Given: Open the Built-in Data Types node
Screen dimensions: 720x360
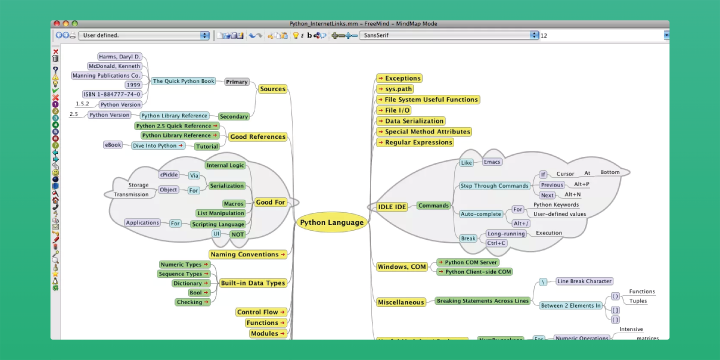Looking at the screenshot, I should click(x=253, y=283).
